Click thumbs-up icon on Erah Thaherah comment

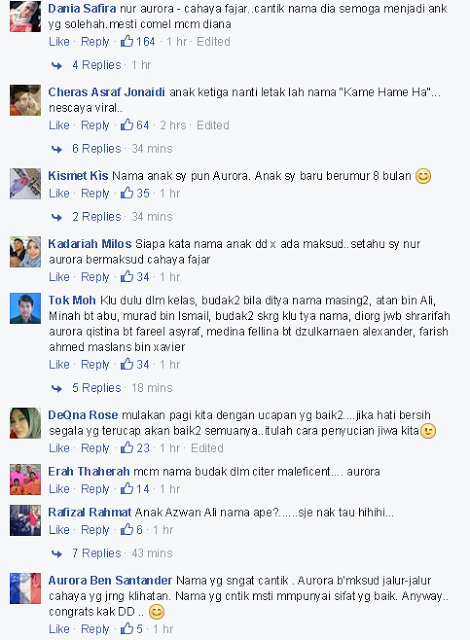(127, 488)
